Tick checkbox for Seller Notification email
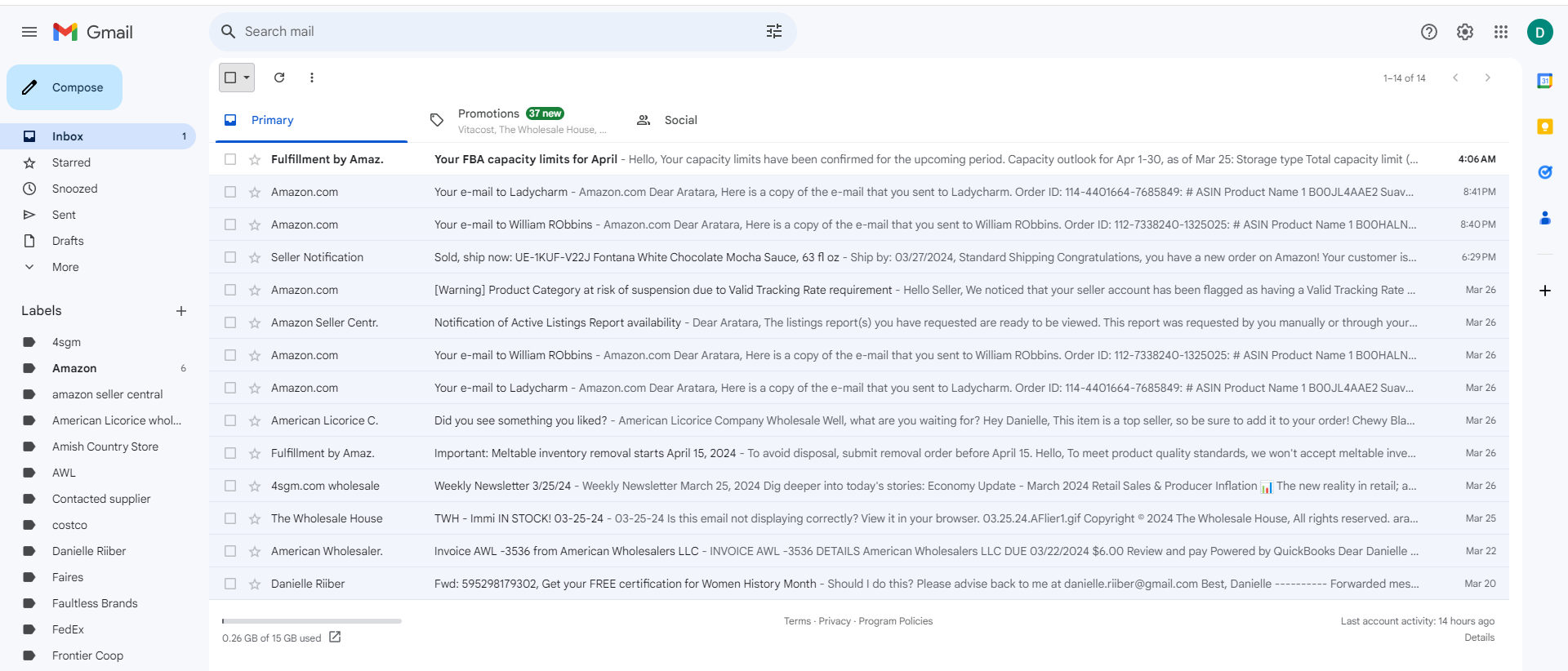The image size is (1568, 671). point(230,257)
